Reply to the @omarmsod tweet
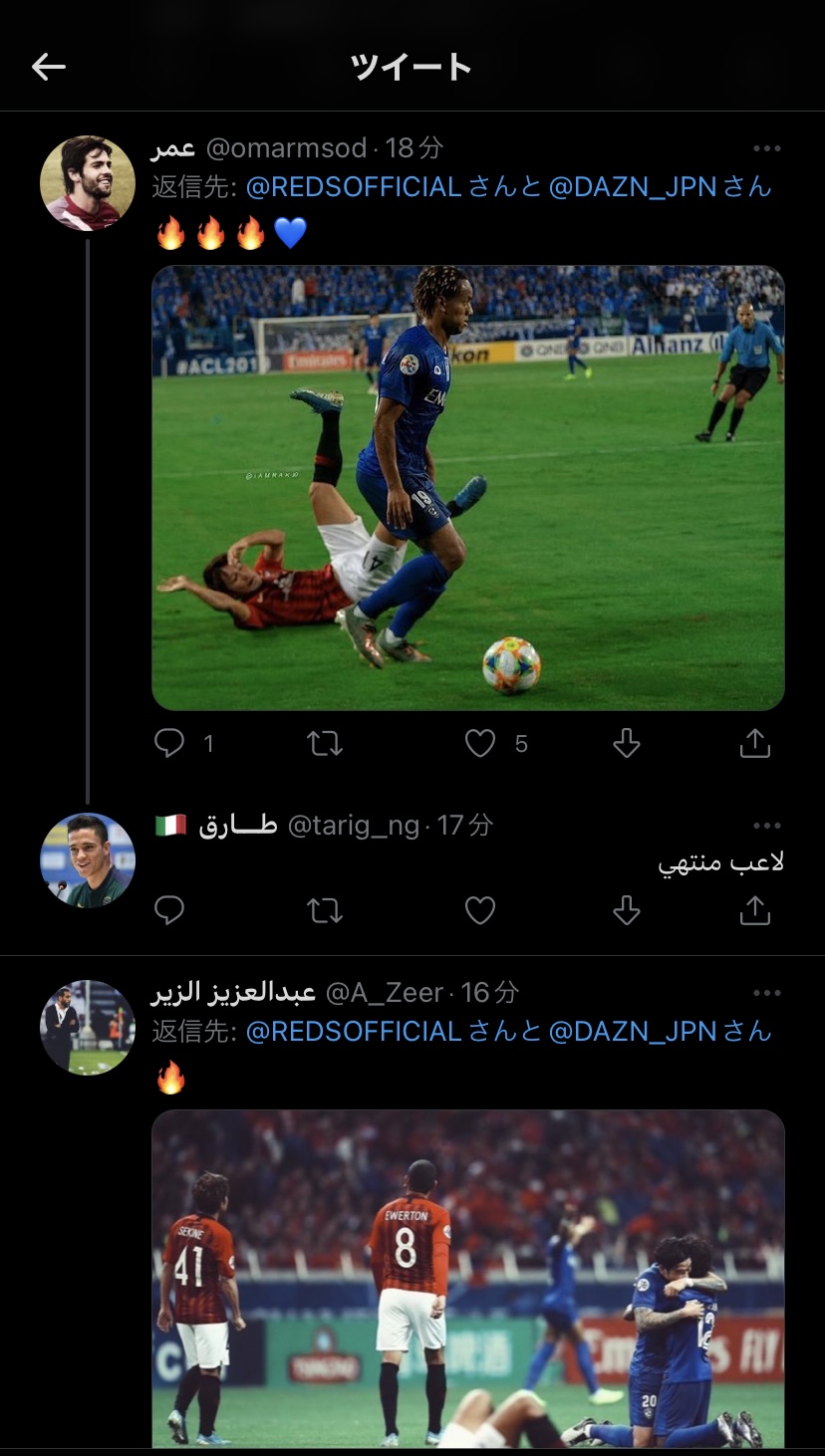The width and height of the screenshot is (825, 1456). pyautogui.click(x=170, y=743)
